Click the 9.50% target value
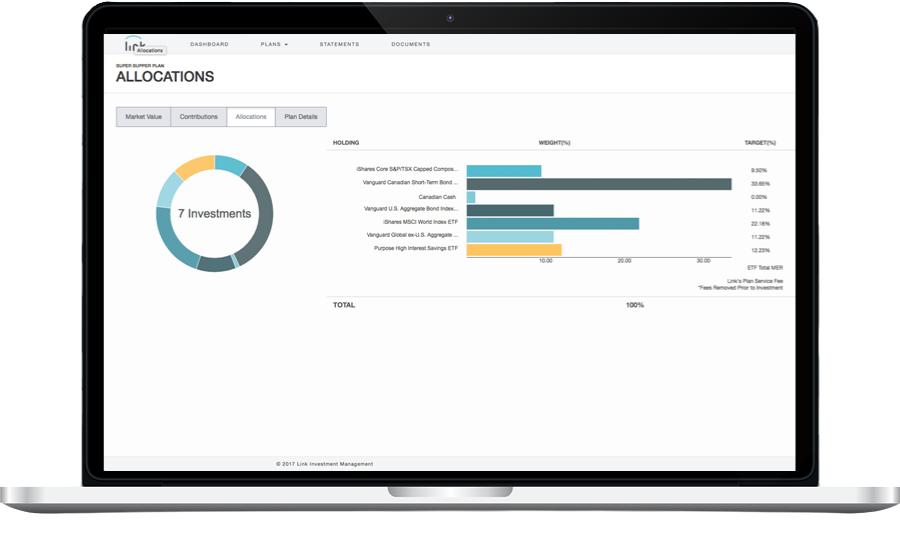900x545 pixels. pos(759,170)
